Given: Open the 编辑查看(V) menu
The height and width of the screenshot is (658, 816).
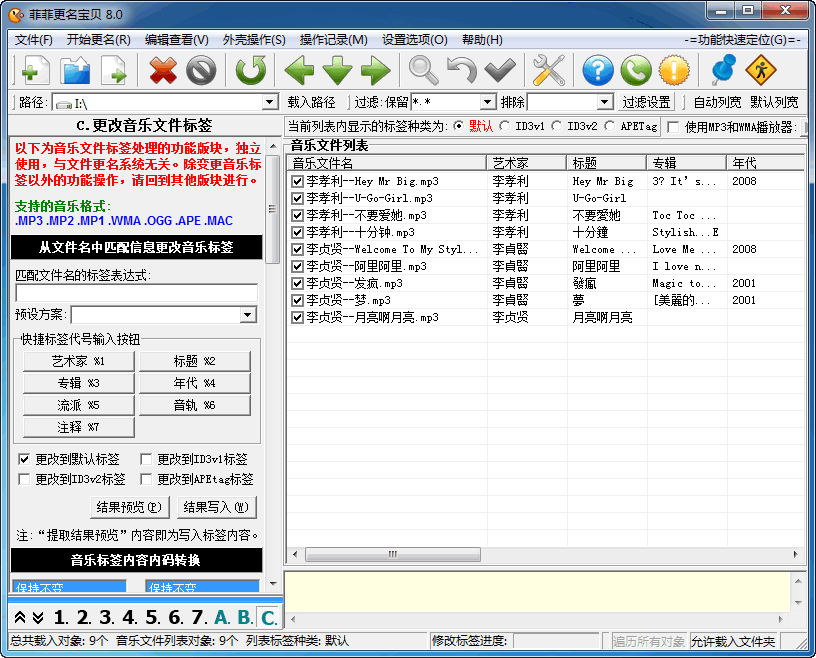Looking at the screenshot, I should pos(177,40).
